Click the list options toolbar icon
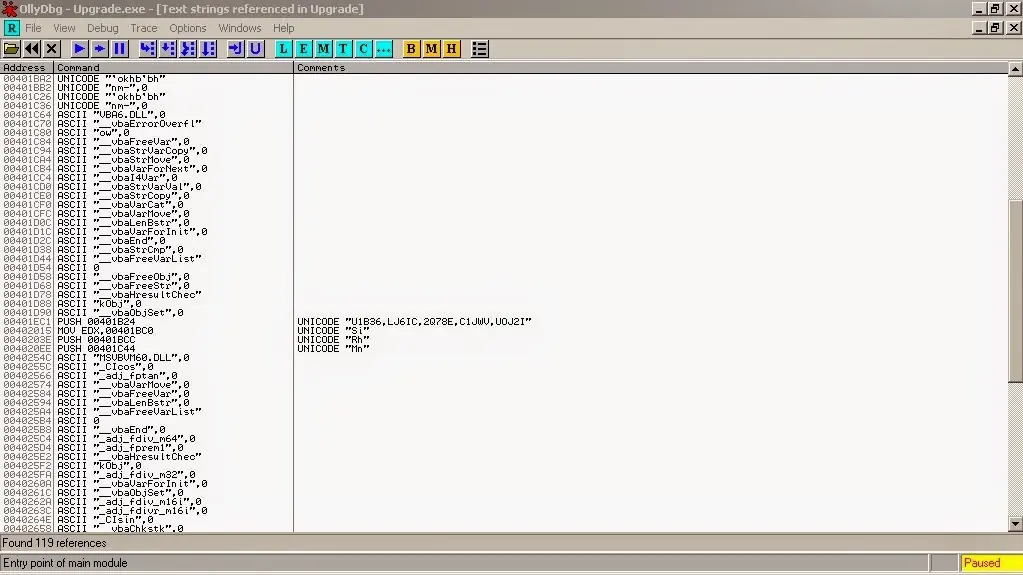The height and width of the screenshot is (575, 1023). pyautogui.click(x=480, y=49)
